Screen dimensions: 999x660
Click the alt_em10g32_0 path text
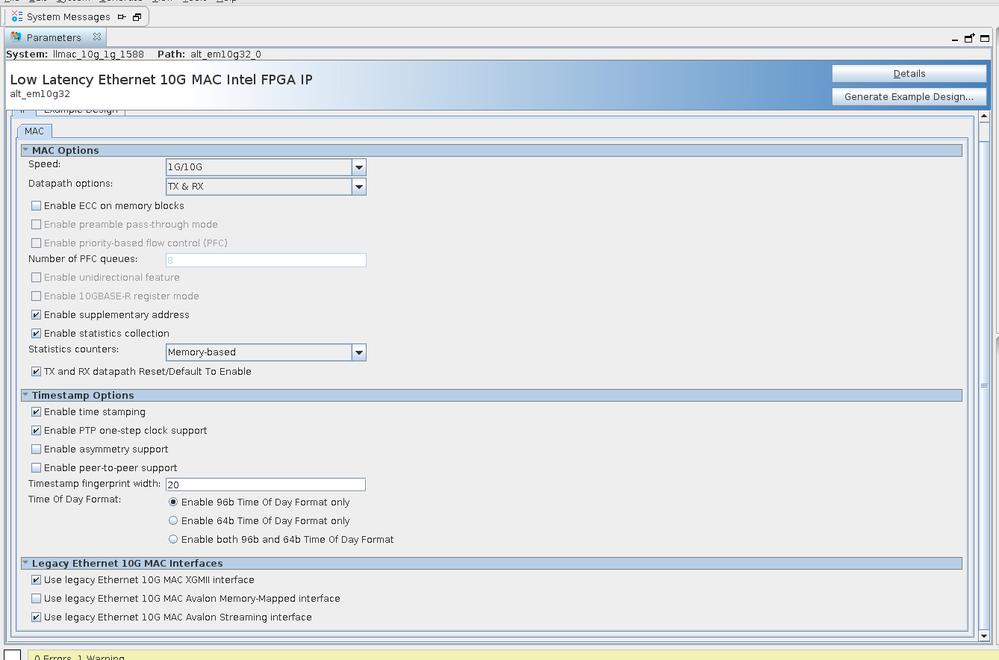point(226,54)
